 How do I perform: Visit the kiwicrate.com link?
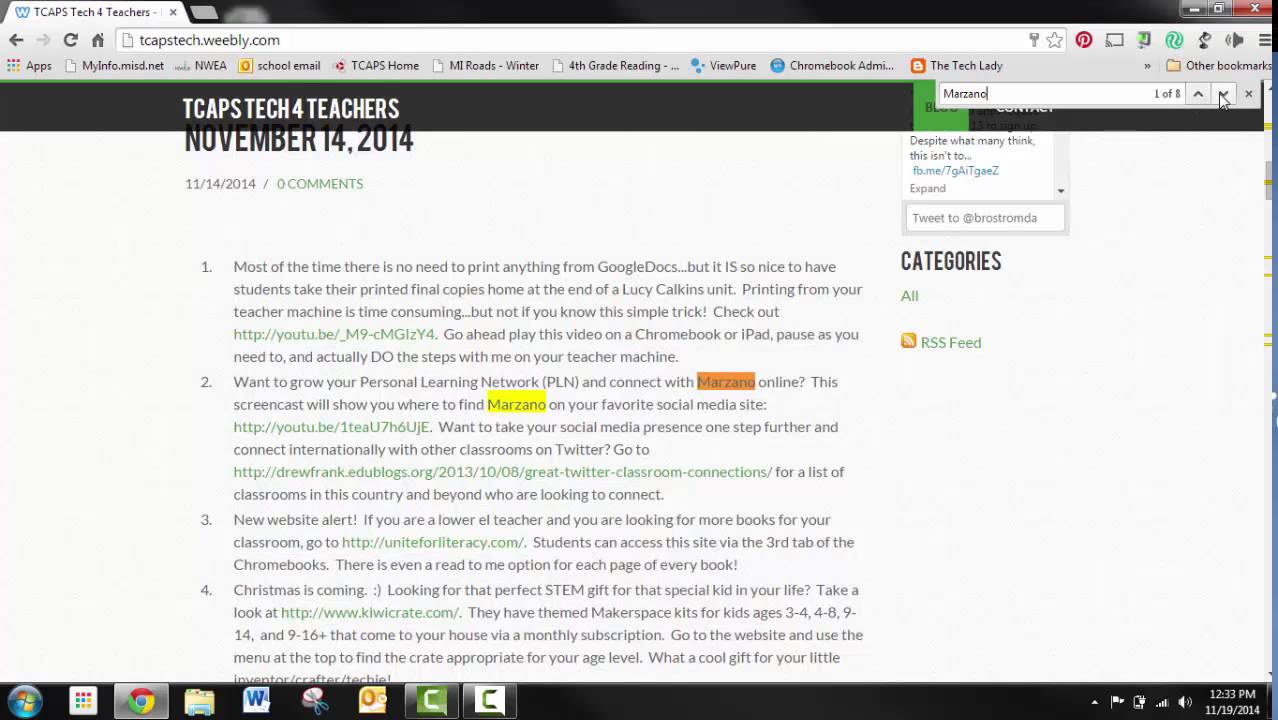coord(370,612)
